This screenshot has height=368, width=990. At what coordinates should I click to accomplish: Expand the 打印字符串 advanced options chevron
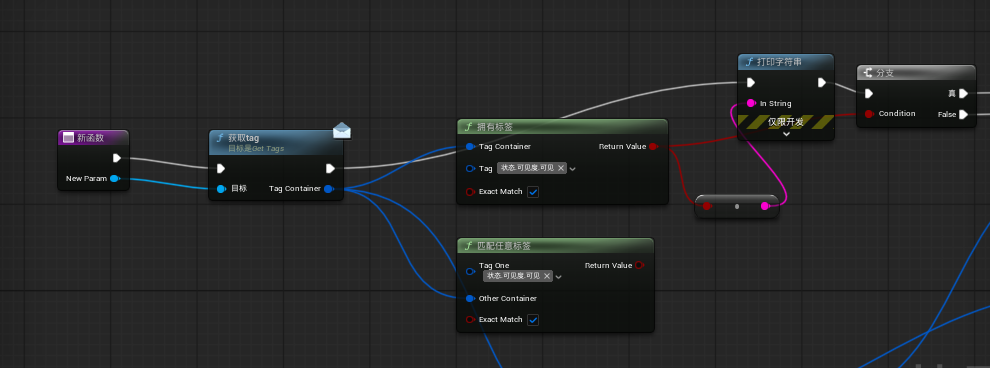pyautogui.click(x=786, y=134)
